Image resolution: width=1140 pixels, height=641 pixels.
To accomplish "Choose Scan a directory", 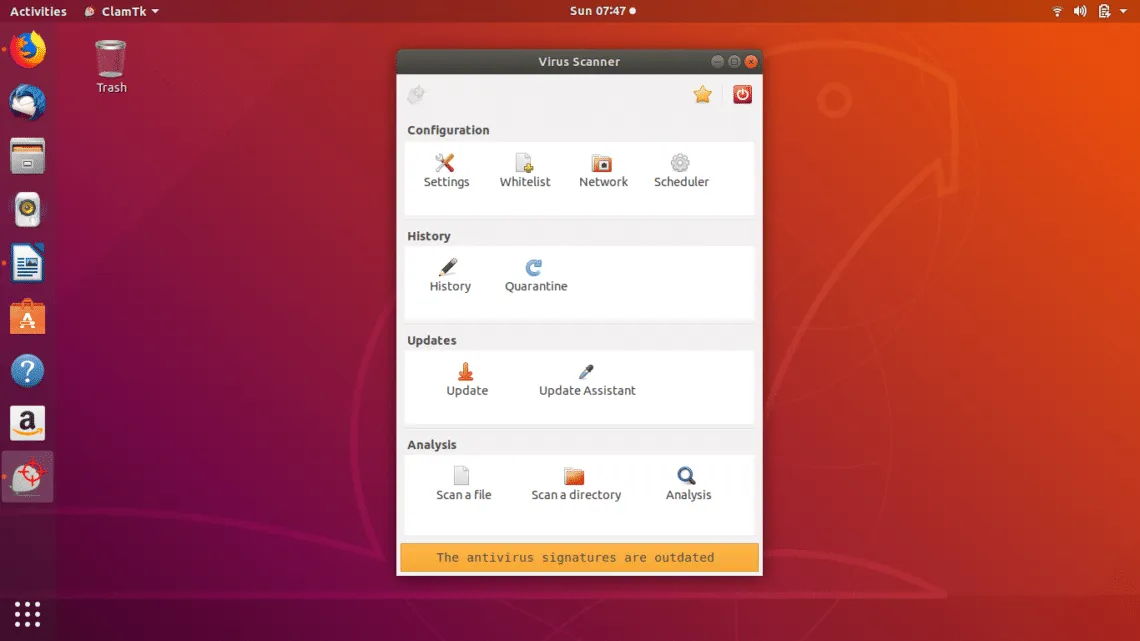I will 575,477.
